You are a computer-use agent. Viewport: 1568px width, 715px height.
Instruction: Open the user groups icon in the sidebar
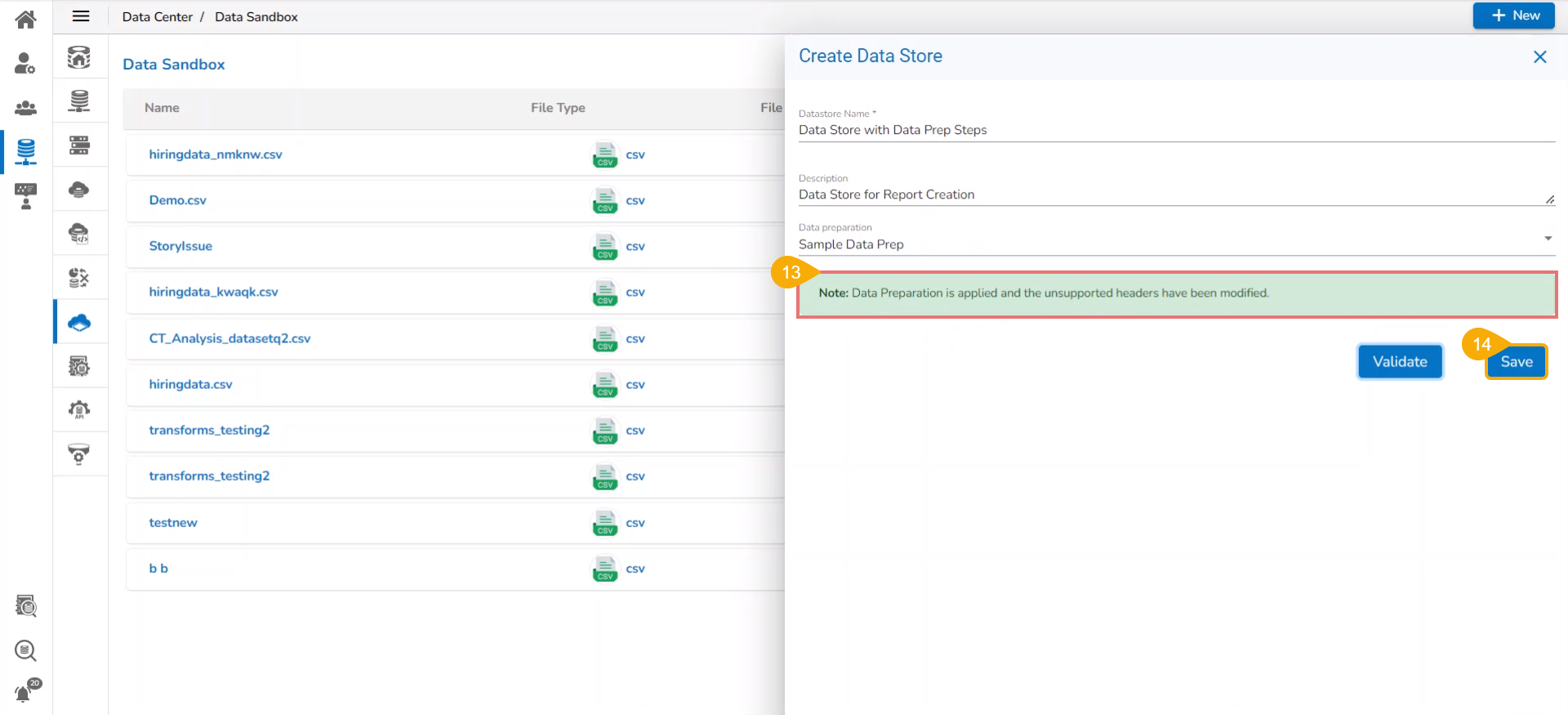[26, 108]
